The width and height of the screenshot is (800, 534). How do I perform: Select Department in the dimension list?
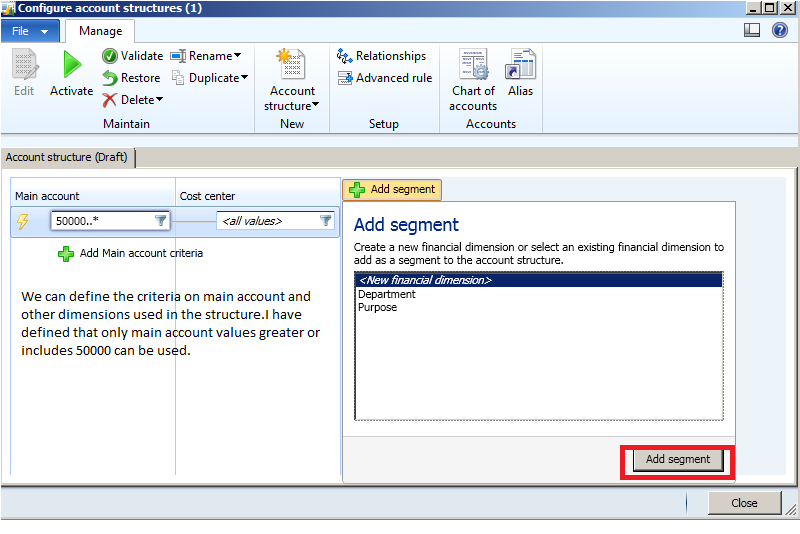click(x=387, y=294)
